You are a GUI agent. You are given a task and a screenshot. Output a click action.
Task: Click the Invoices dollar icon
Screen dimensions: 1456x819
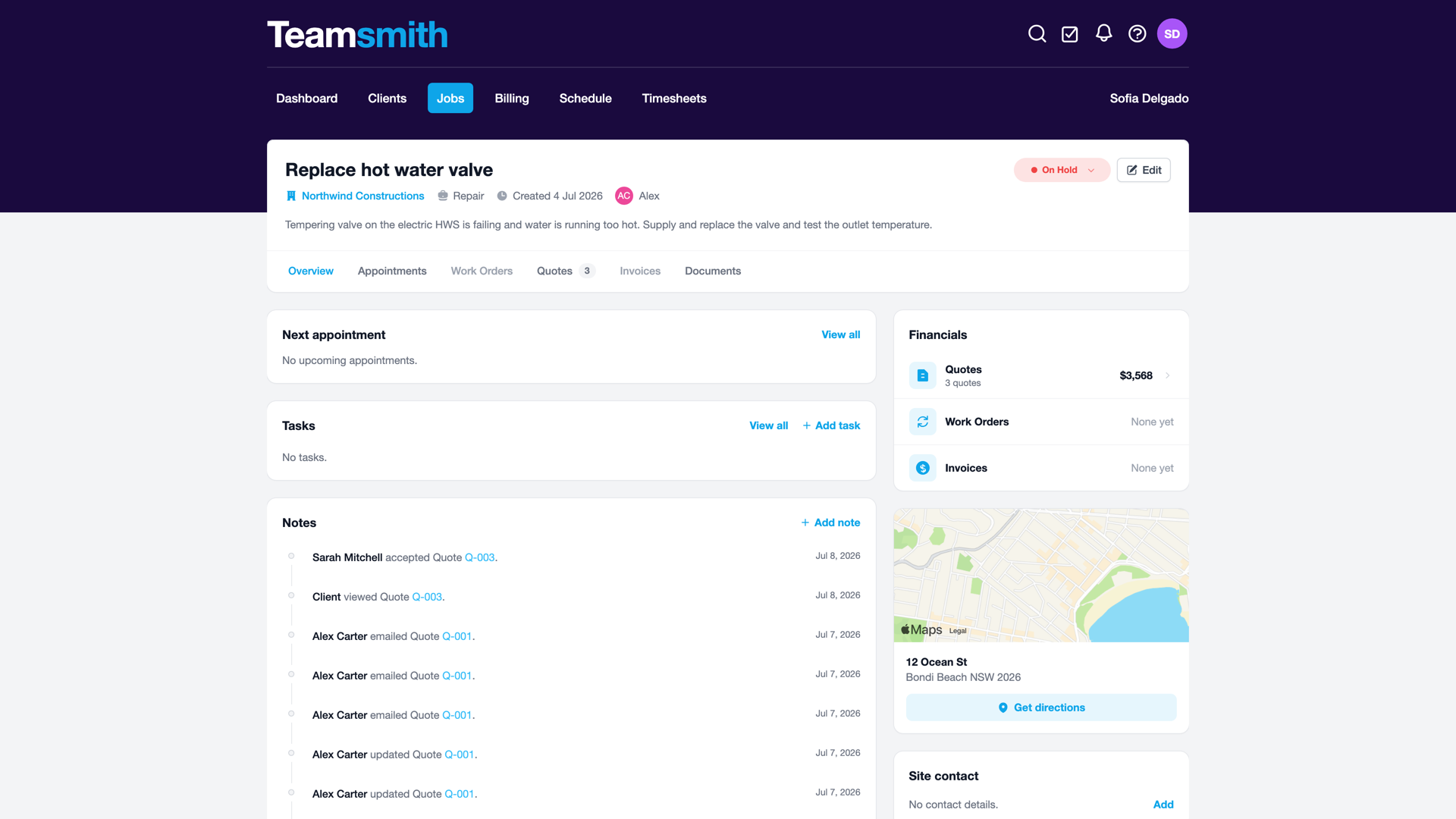[922, 468]
